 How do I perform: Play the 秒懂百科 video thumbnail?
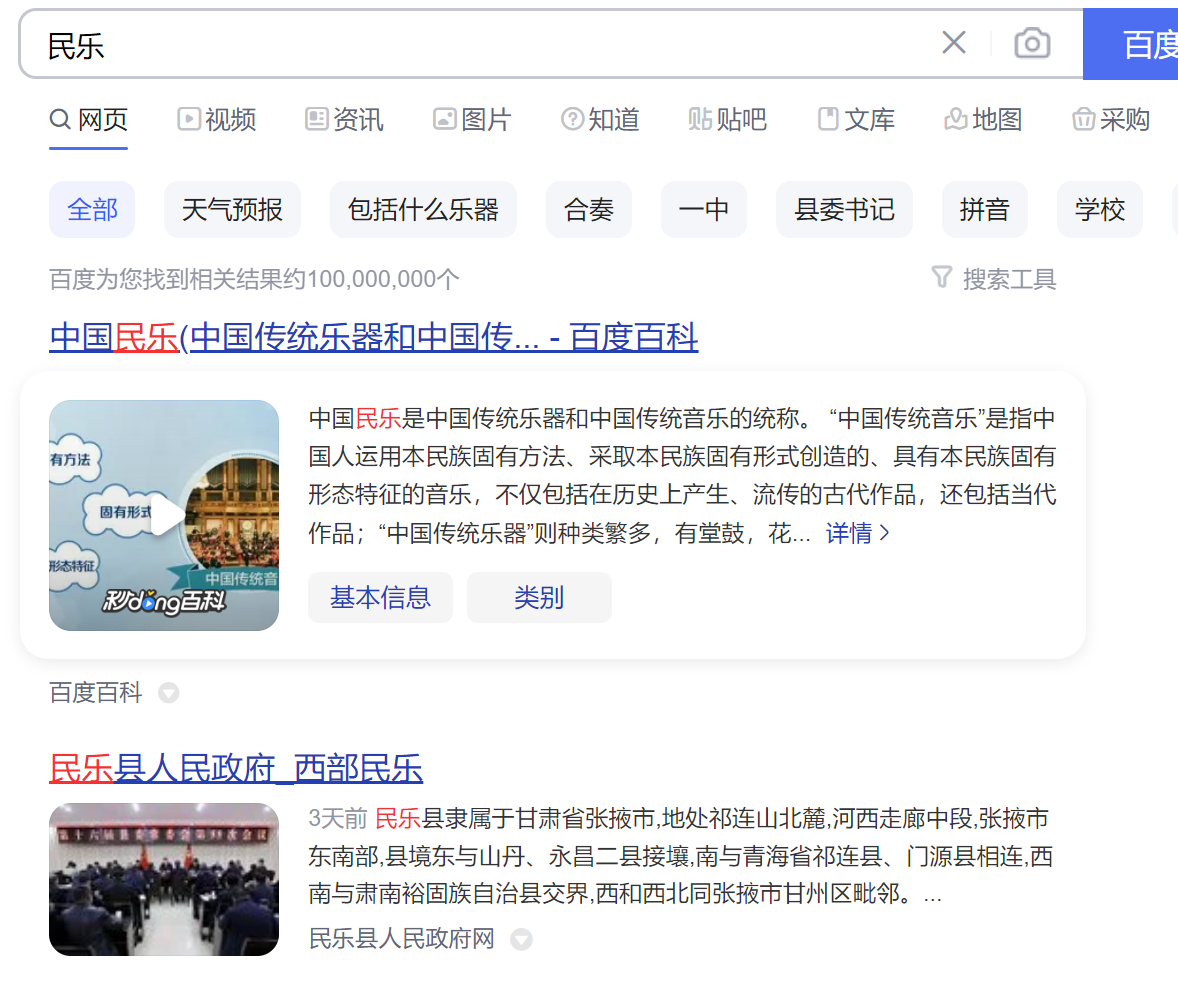(164, 515)
